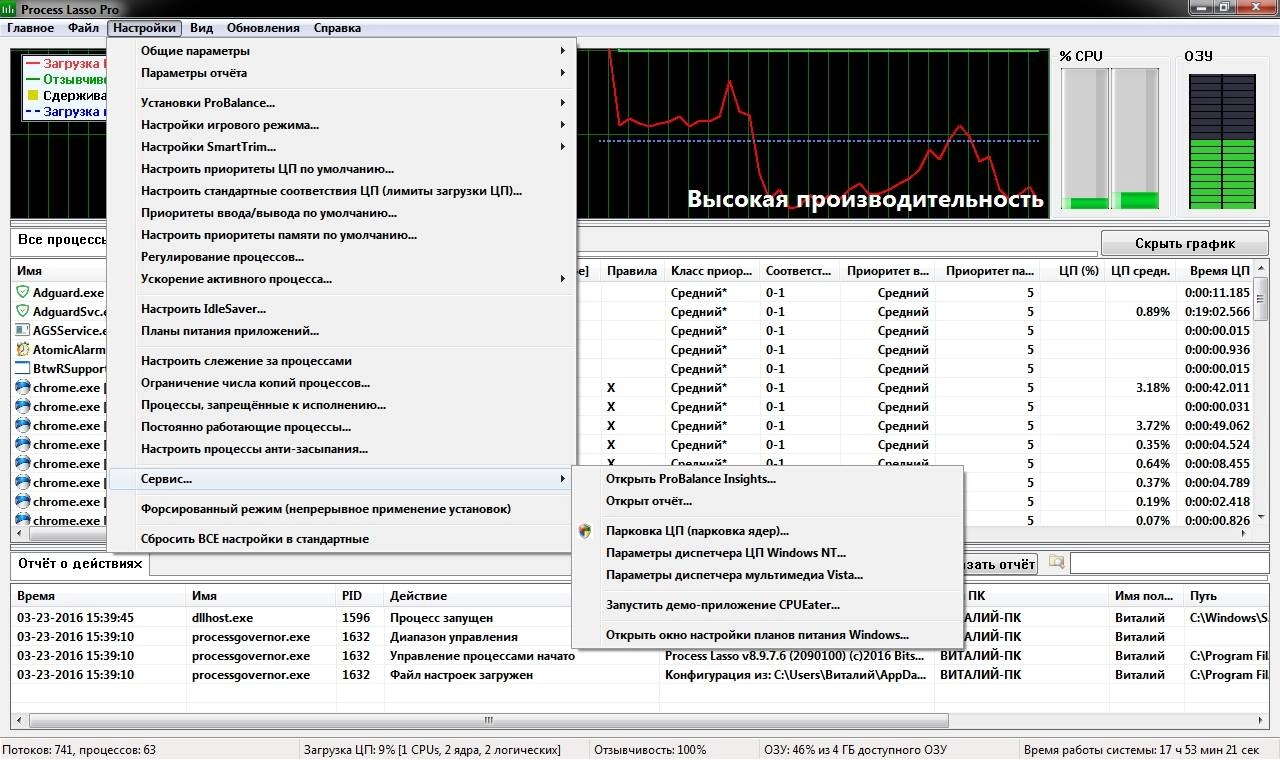The width and height of the screenshot is (1280, 760).
Task: Switch to the Все процессы tab
Action: pyautogui.click(x=62, y=241)
